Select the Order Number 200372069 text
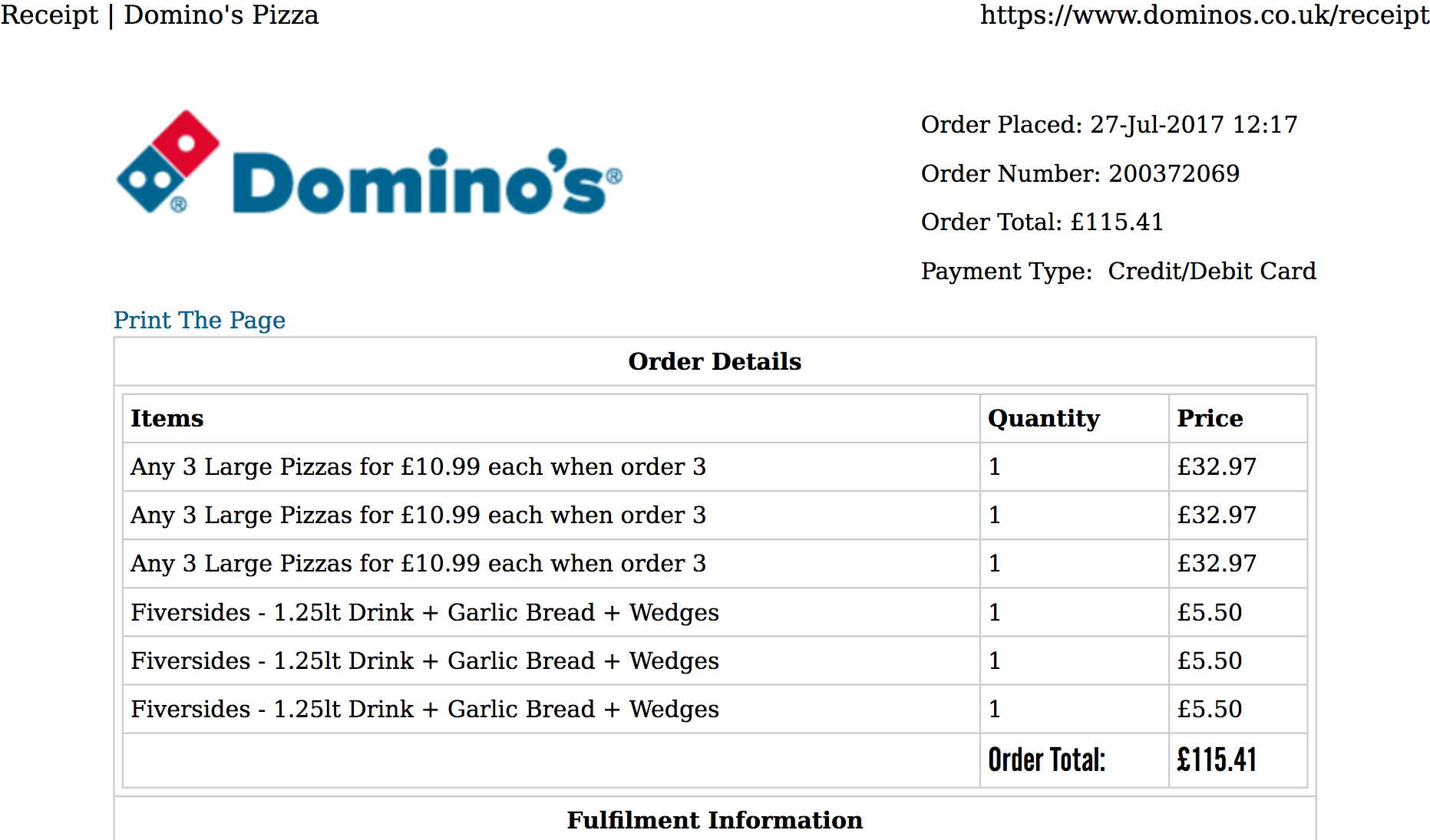Screen dimensions: 1430x840 [1080, 173]
